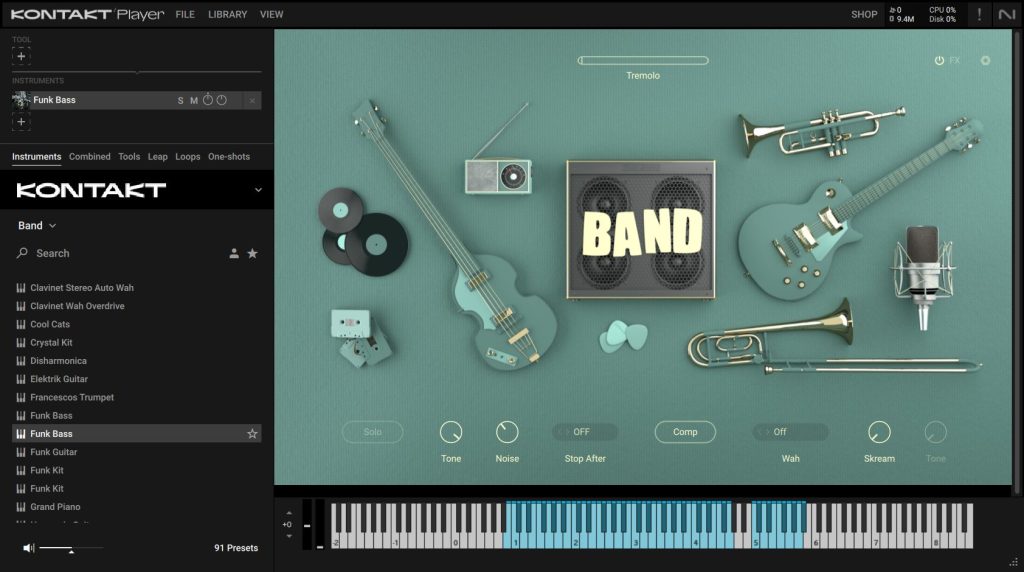Open the Wah Off selector
The width and height of the screenshot is (1024, 572).
point(790,432)
